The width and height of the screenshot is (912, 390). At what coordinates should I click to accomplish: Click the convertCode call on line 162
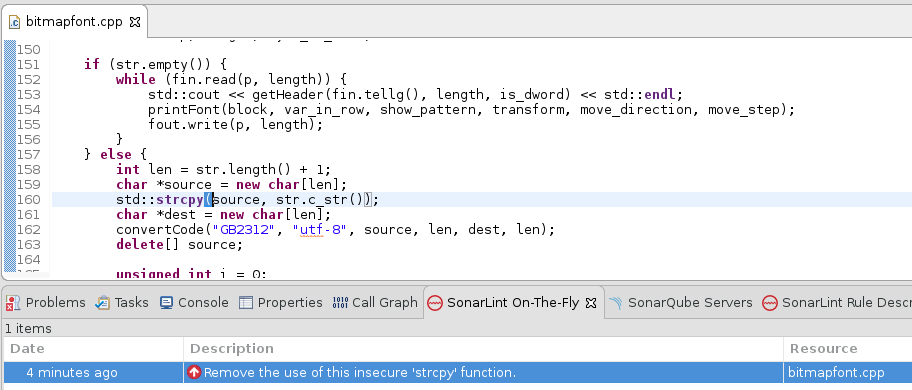[160, 230]
